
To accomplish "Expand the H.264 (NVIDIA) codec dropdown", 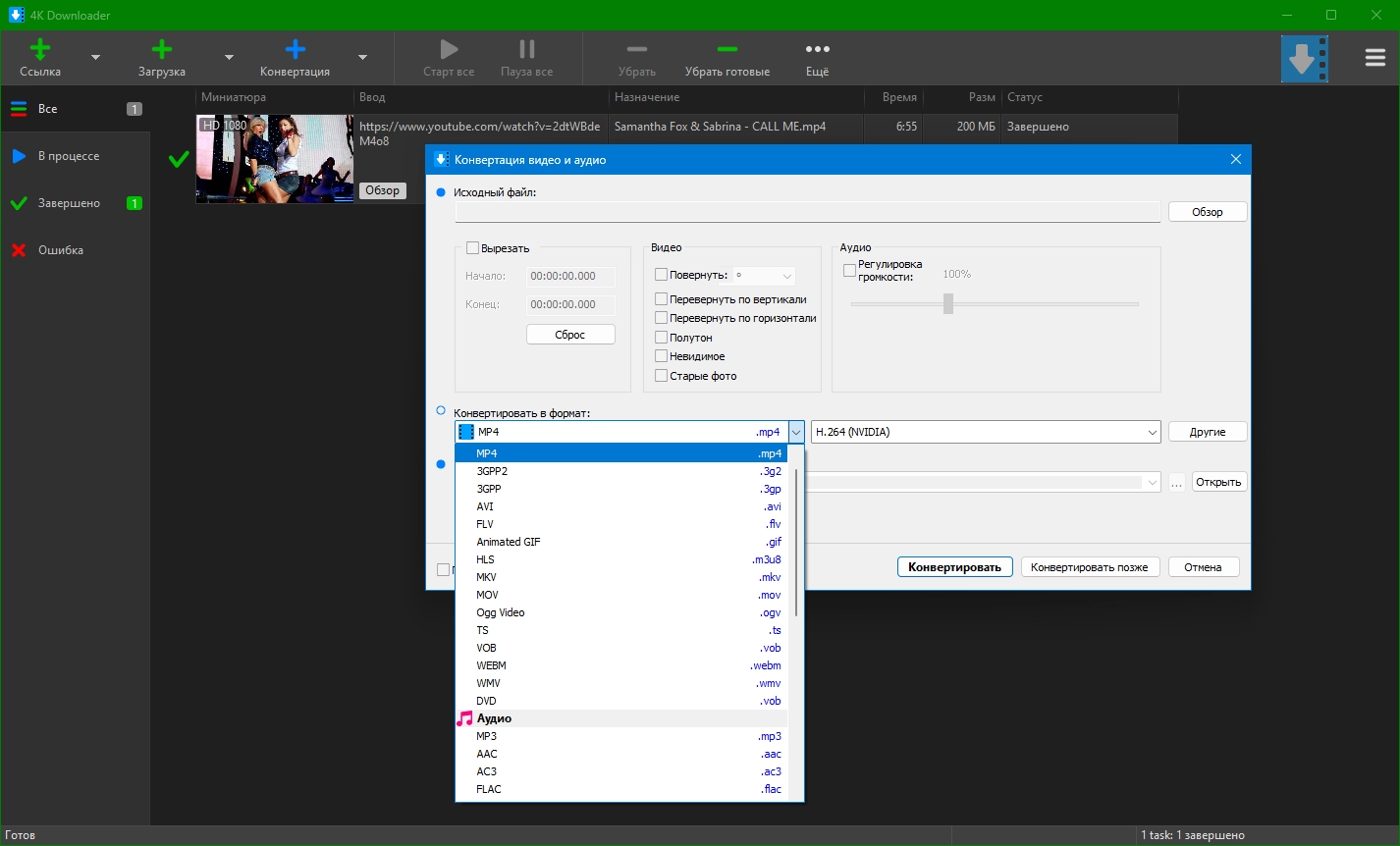I will tap(1152, 432).
